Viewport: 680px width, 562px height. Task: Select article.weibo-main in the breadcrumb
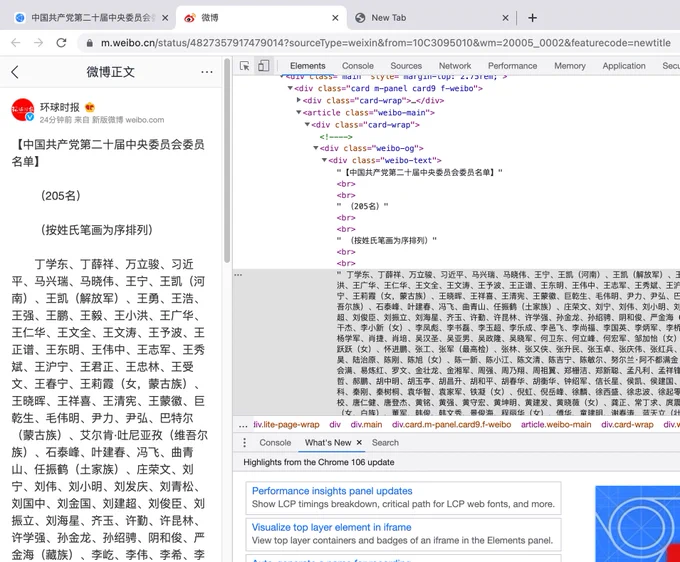[556, 425]
